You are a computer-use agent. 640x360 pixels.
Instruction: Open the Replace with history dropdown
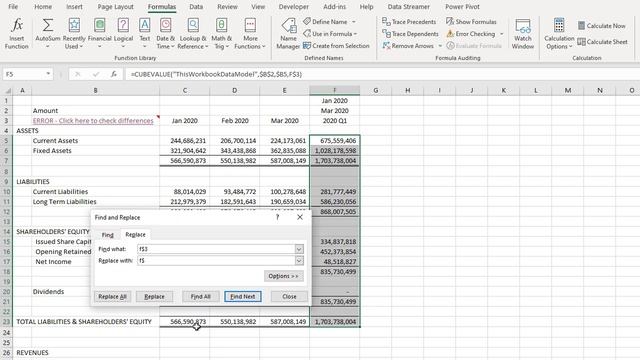point(299,260)
